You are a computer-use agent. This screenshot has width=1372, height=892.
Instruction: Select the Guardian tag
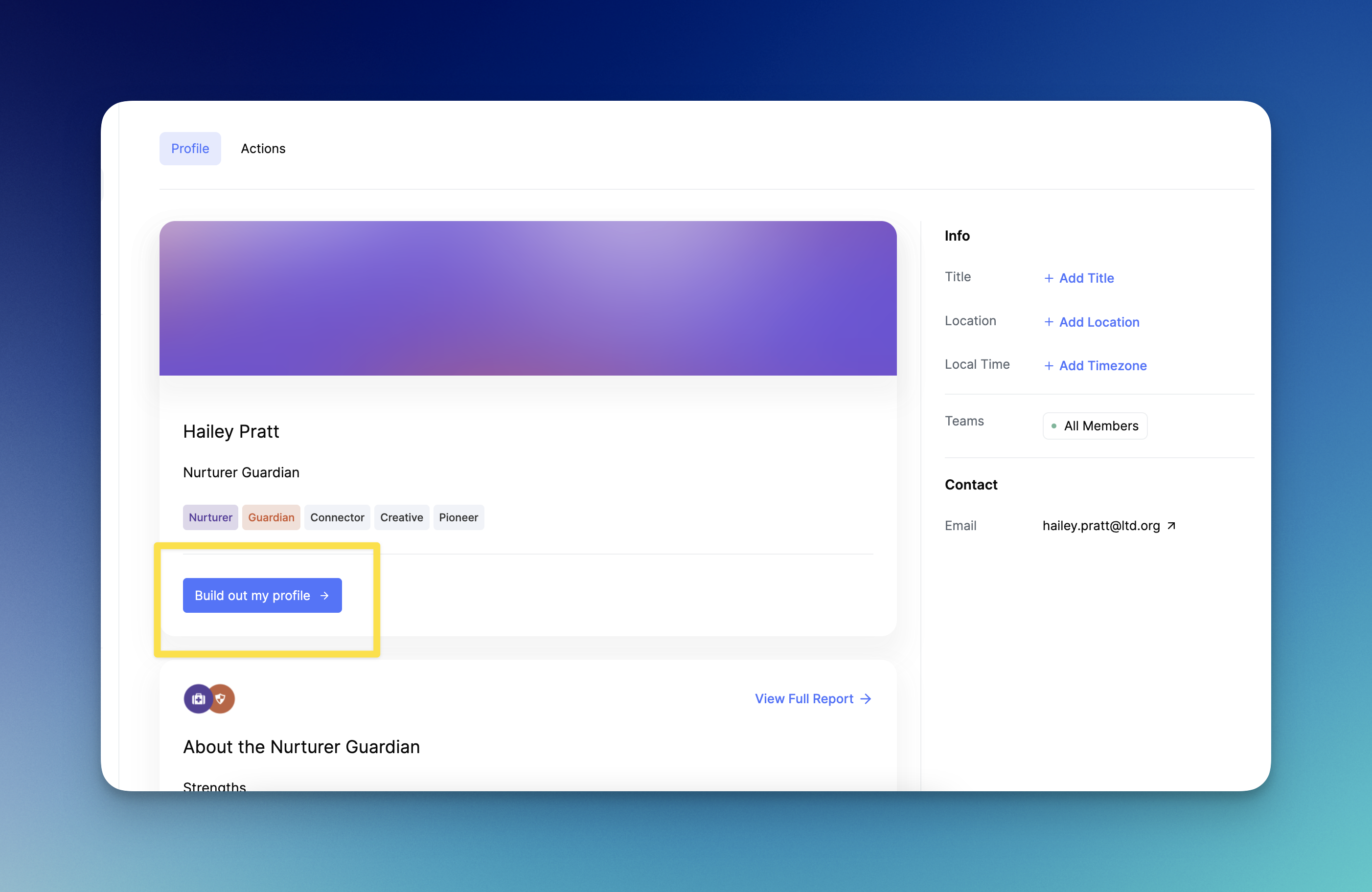[271, 517]
